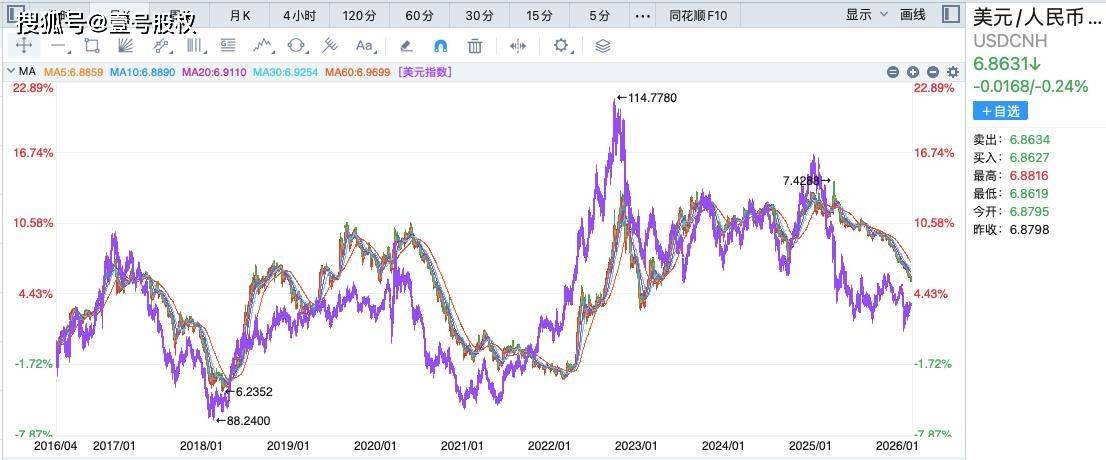Screen dimensions: 1106x460
Task: Click the trash icon to delete drawings
Action: point(475,45)
